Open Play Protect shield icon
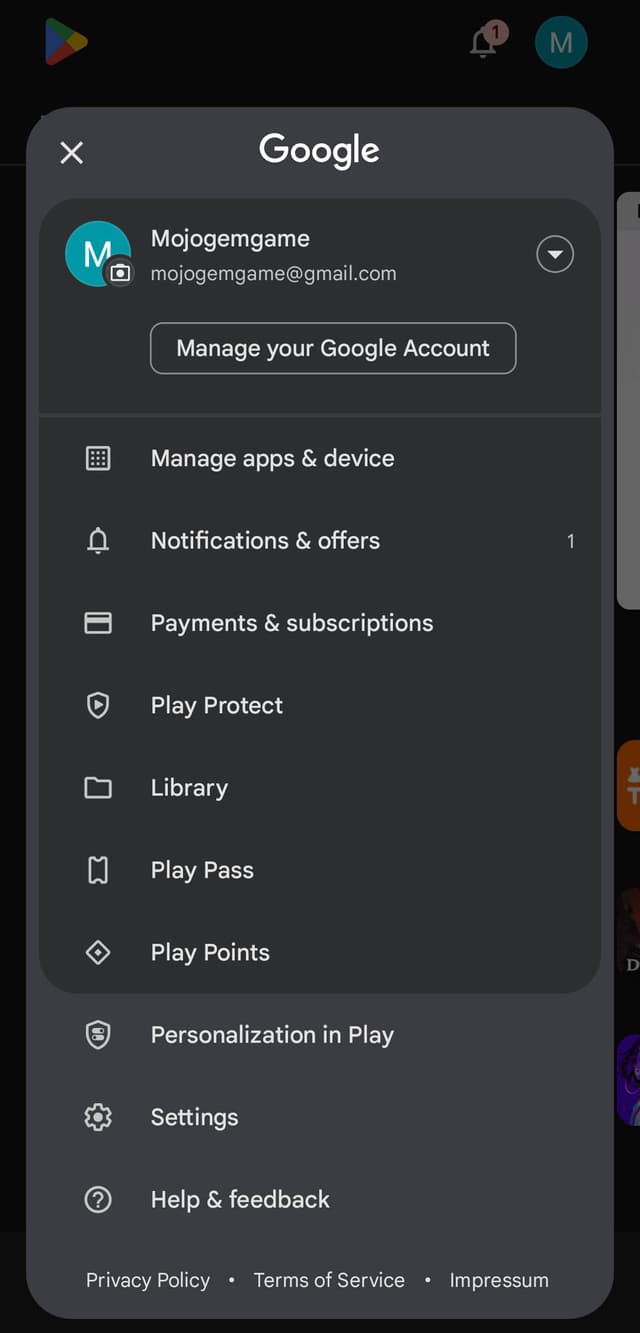The width and height of the screenshot is (640, 1333). point(98,705)
